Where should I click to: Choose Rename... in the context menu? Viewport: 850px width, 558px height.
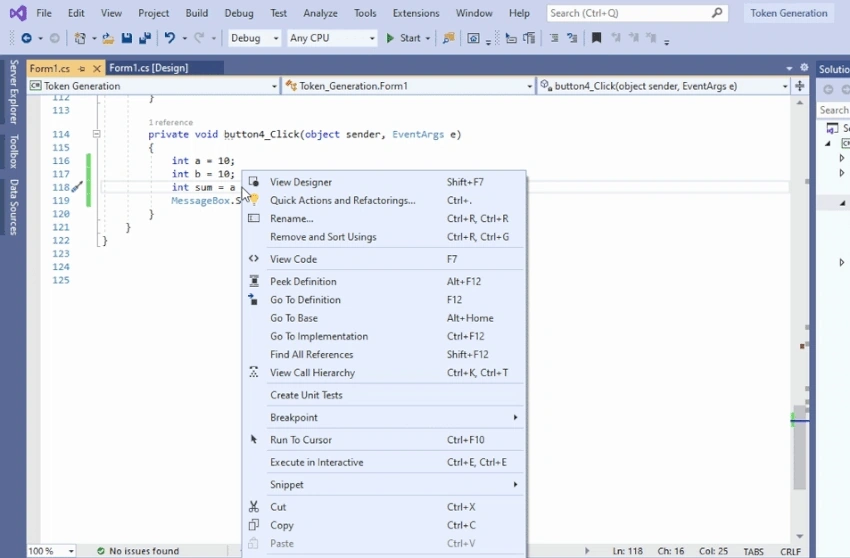(x=384, y=219)
